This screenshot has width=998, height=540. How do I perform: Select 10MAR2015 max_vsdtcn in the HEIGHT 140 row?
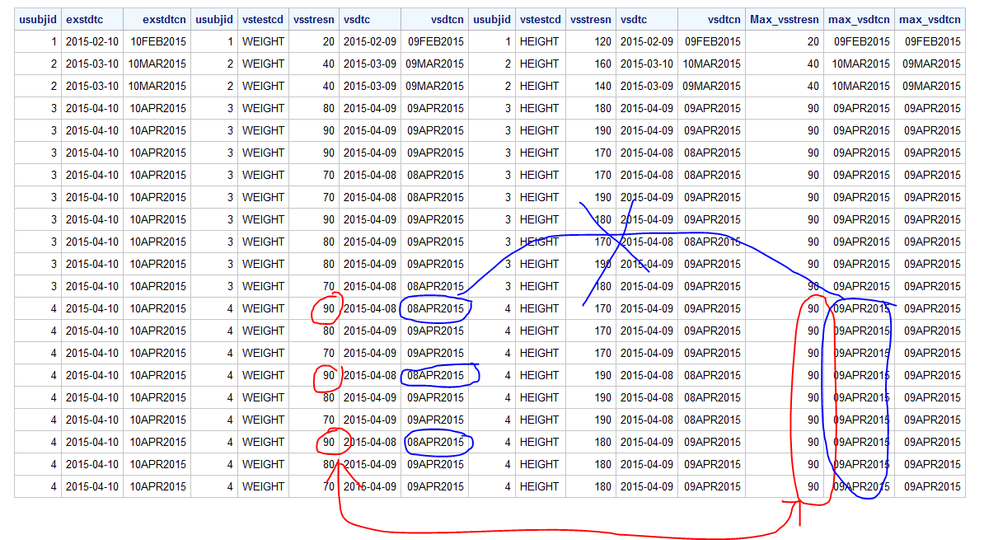pos(859,87)
